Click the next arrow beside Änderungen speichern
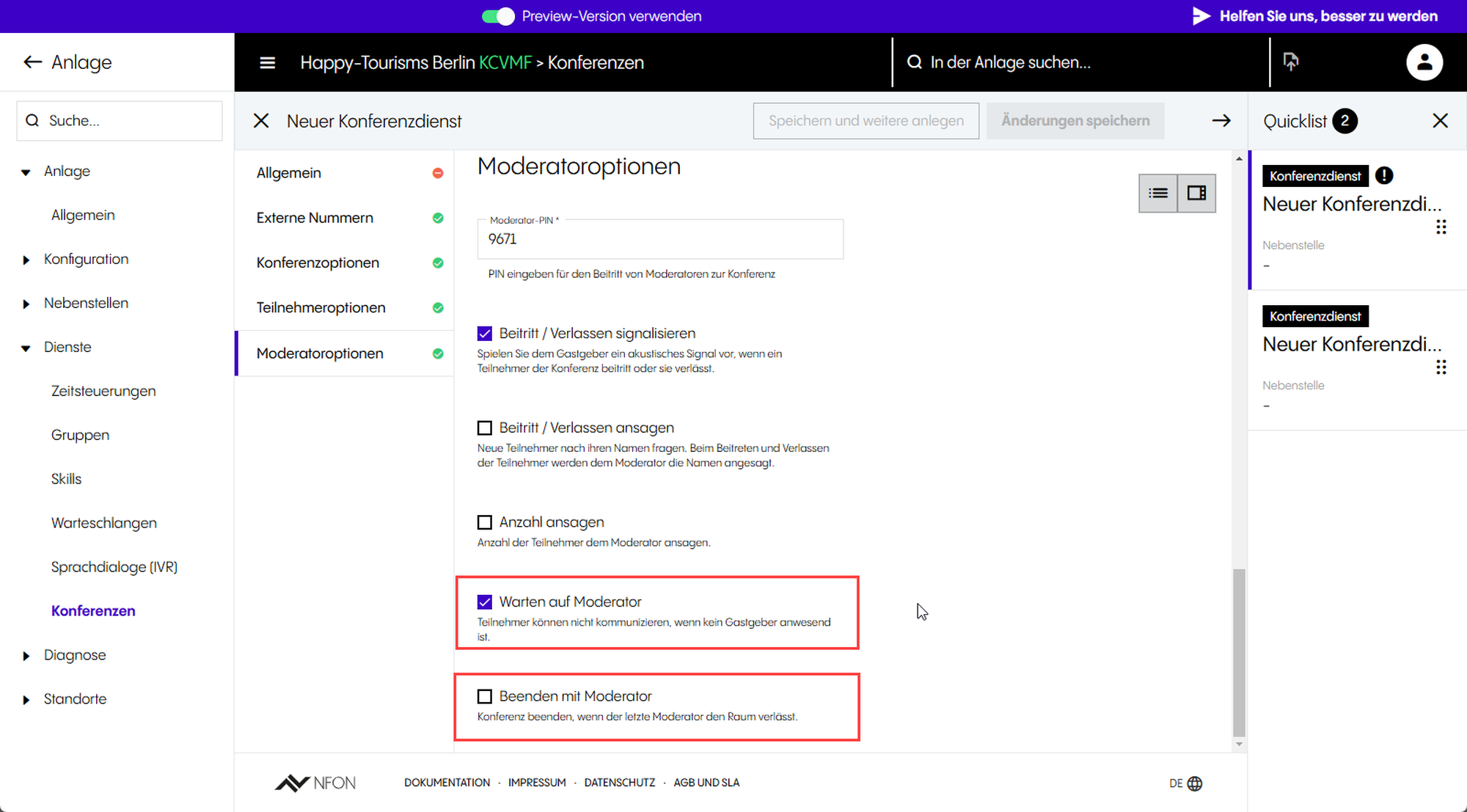 [x=1221, y=121]
